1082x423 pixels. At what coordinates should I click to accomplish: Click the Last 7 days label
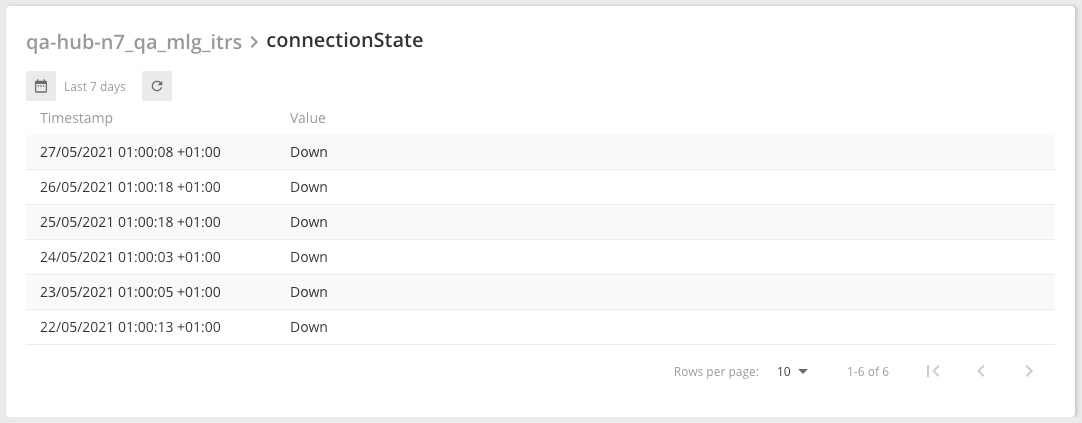click(x=95, y=86)
